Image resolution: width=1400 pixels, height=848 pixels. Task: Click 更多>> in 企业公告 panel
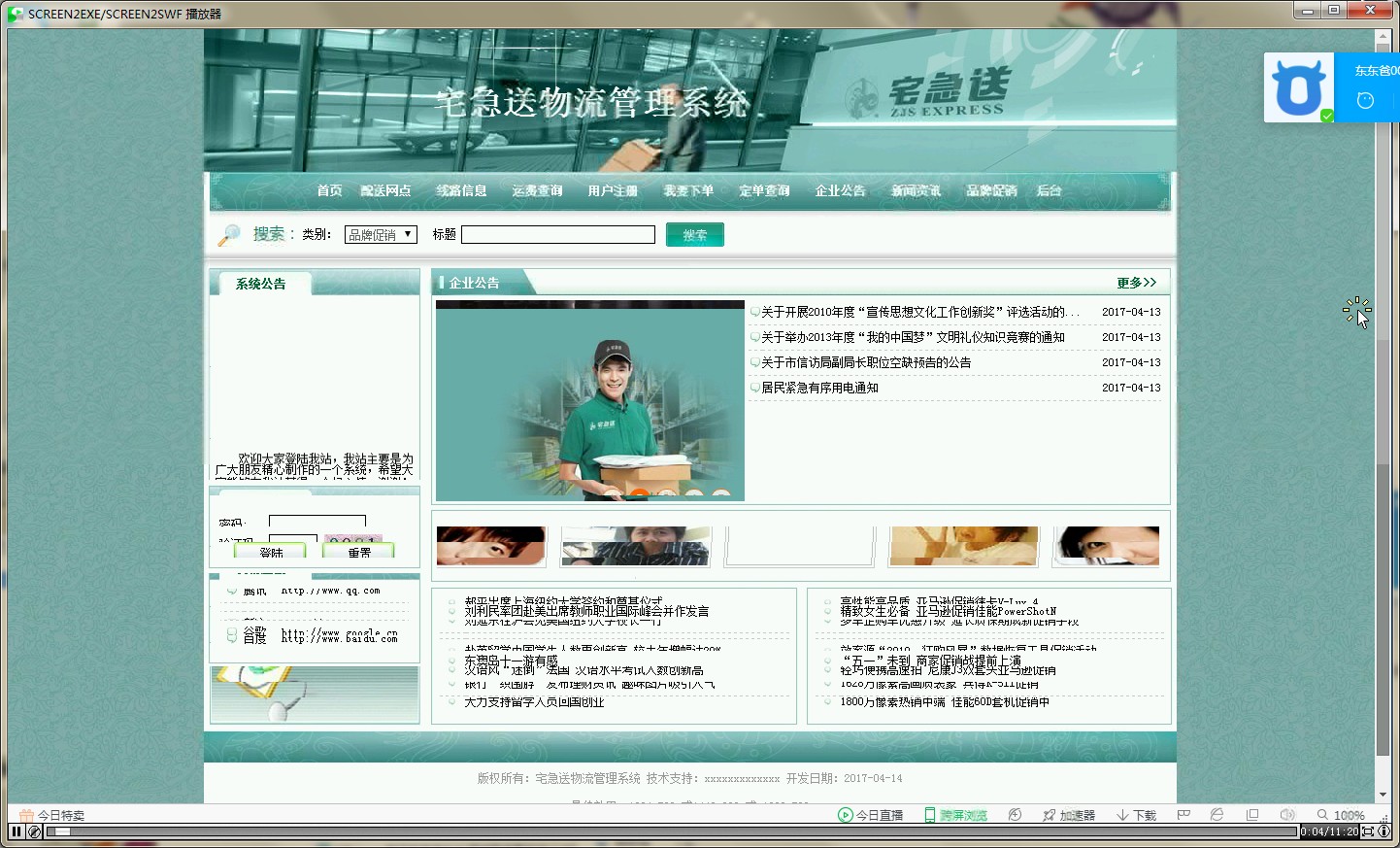(1136, 283)
